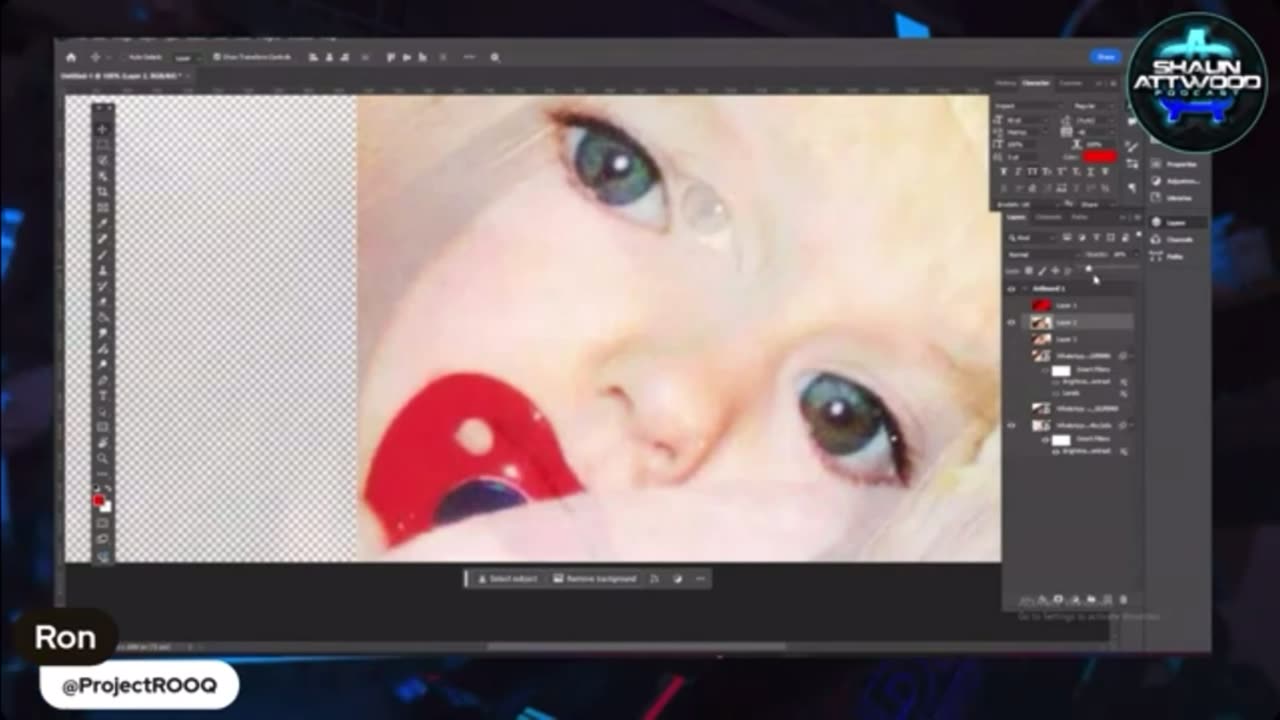
Task: Toggle visibility of Layer 2
Action: (x=1011, y=322)
